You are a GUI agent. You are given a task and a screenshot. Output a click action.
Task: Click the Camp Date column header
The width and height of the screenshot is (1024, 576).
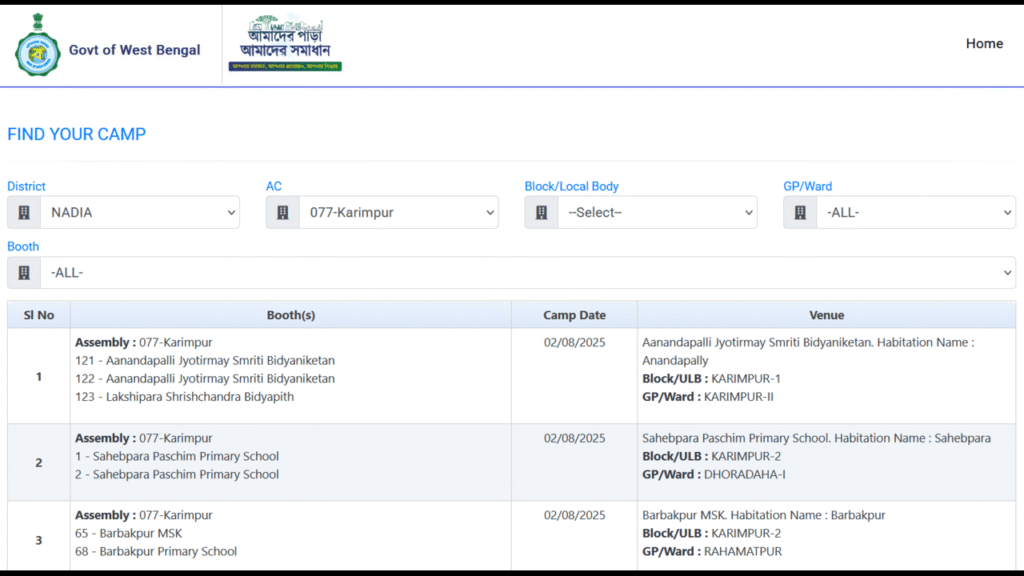(x=574, y=315)
